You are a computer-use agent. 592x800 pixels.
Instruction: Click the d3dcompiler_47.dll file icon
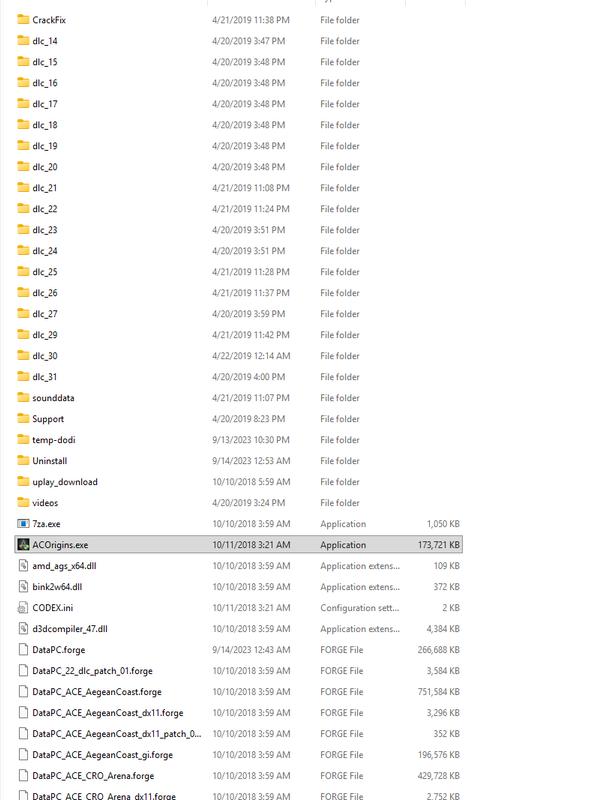pyautogui.click(x=23, y=629)
